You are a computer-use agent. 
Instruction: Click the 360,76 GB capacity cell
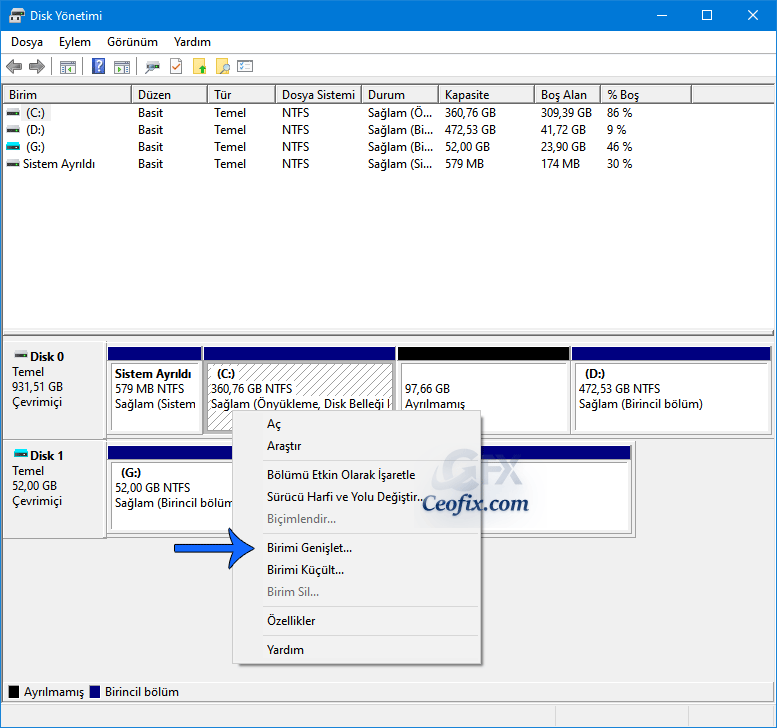(470, 113)
